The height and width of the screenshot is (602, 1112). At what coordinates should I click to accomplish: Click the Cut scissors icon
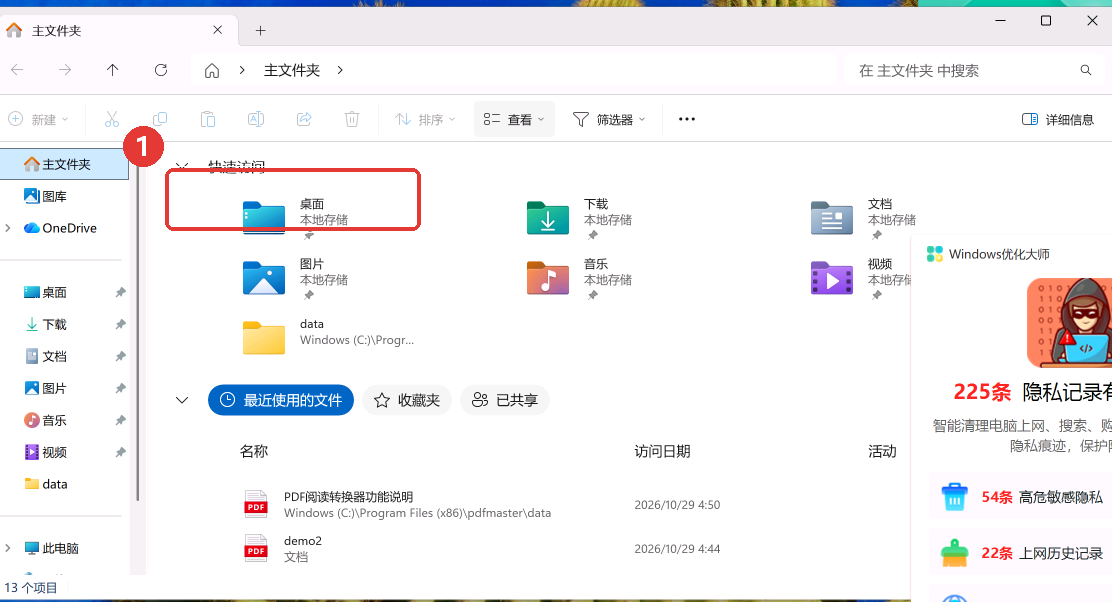click(x=112, y=119)
